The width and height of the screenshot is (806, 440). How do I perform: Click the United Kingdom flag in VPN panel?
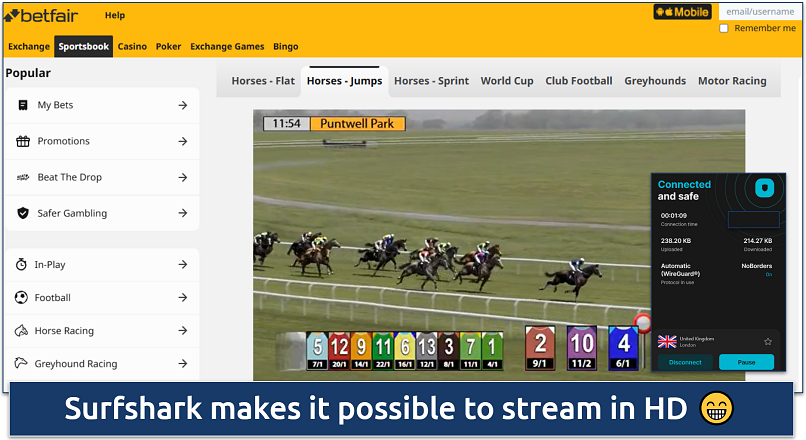pos(667,341)
